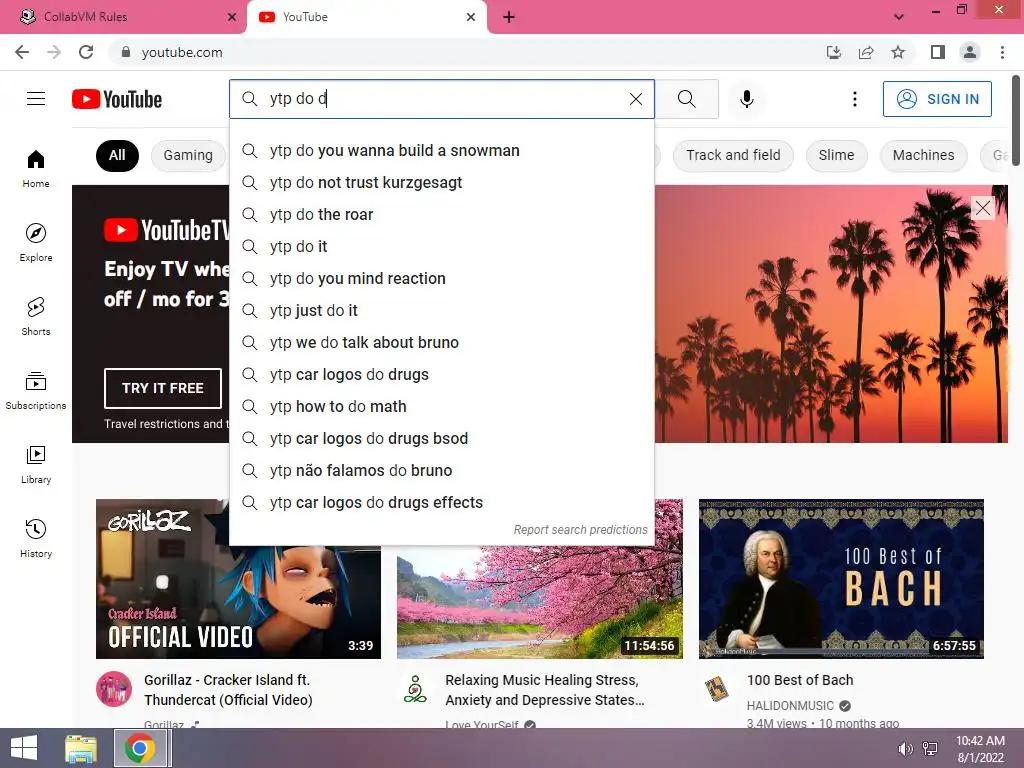Pick suggestion 'ytp não falamos do bruno'
1024x768 pixels.
point(441,470)
